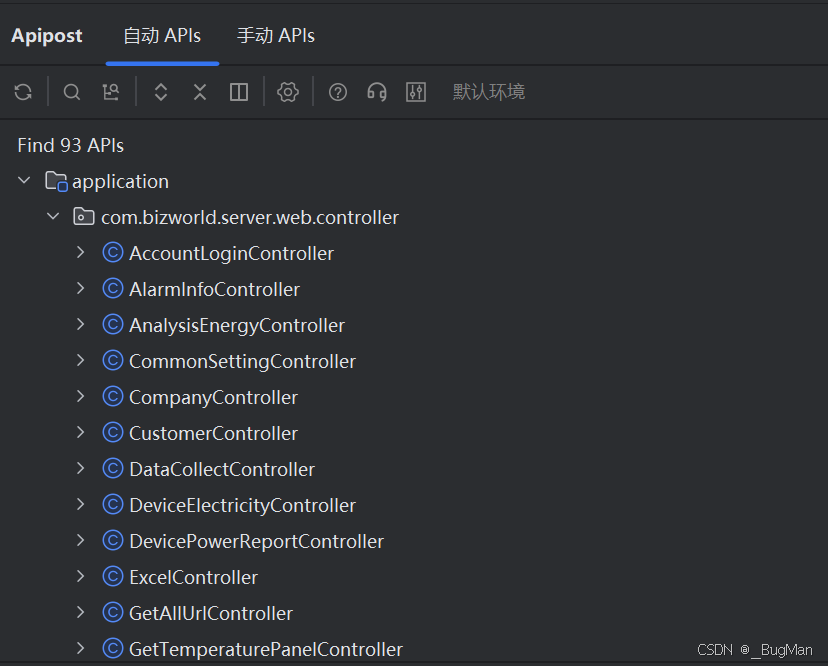Select the 默认环境 environment label
This screenshot has width=828, height=666.
pyautogui.click(x=489, y=92)
